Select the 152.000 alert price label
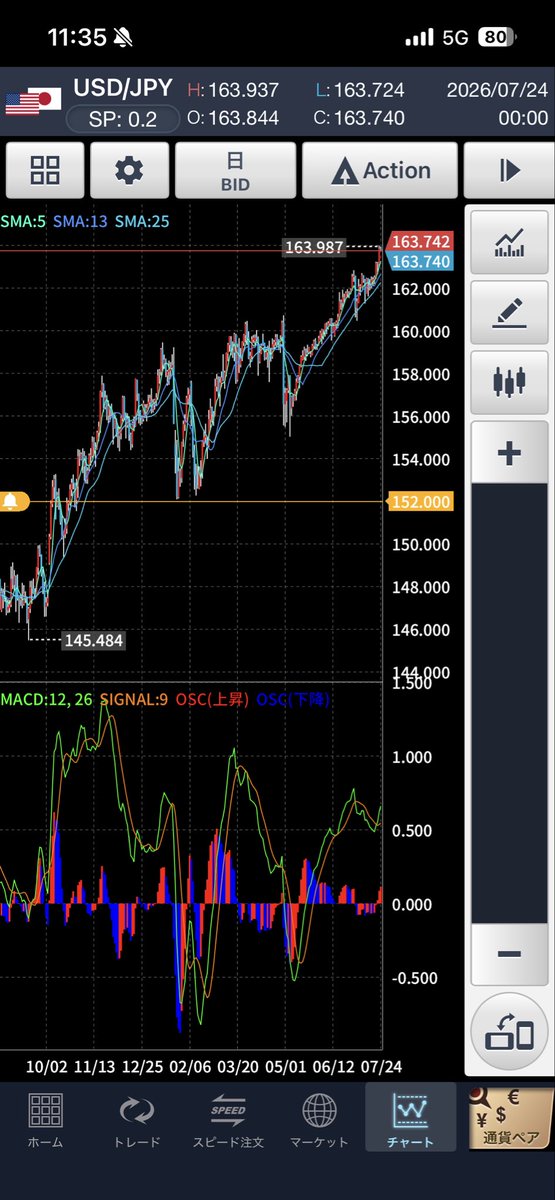This screenshot has height=1200, width=555. [x=419, y=502]
